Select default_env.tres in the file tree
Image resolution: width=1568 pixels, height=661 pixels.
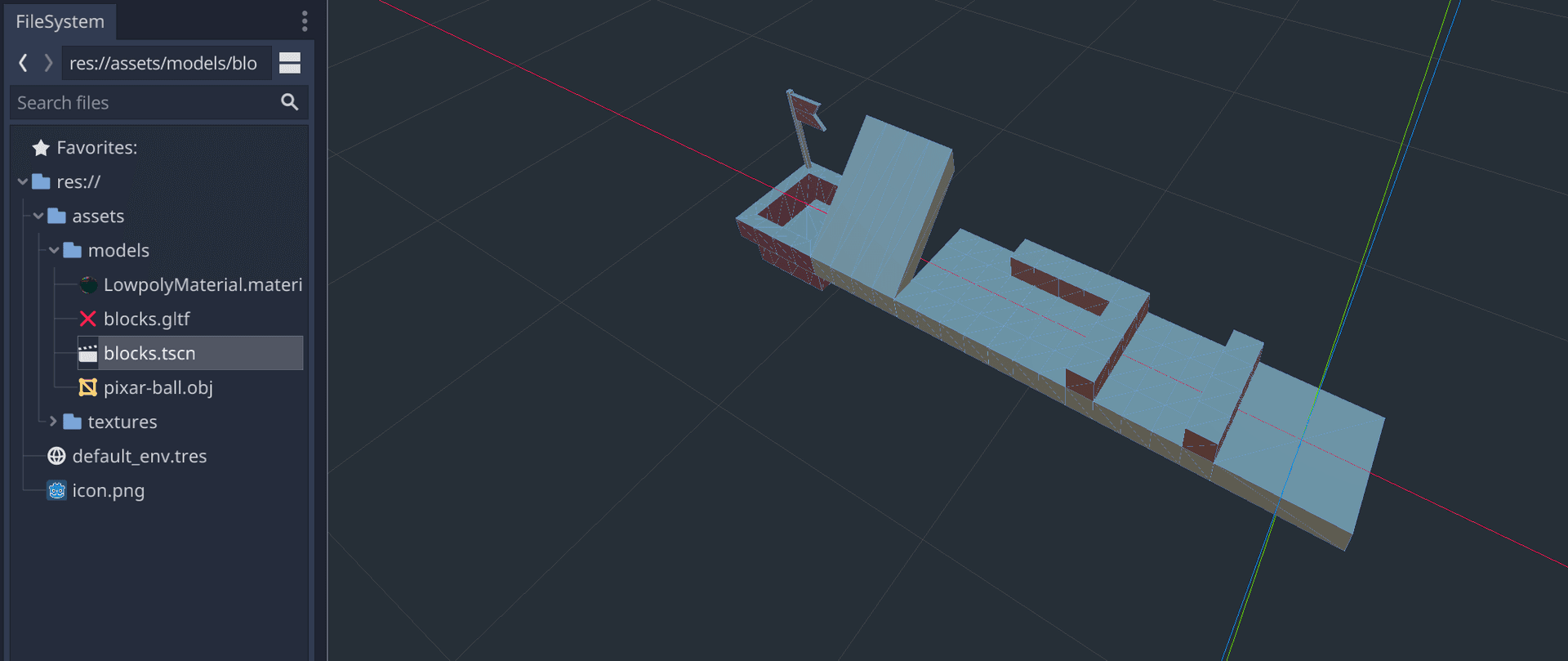(139, 456)
